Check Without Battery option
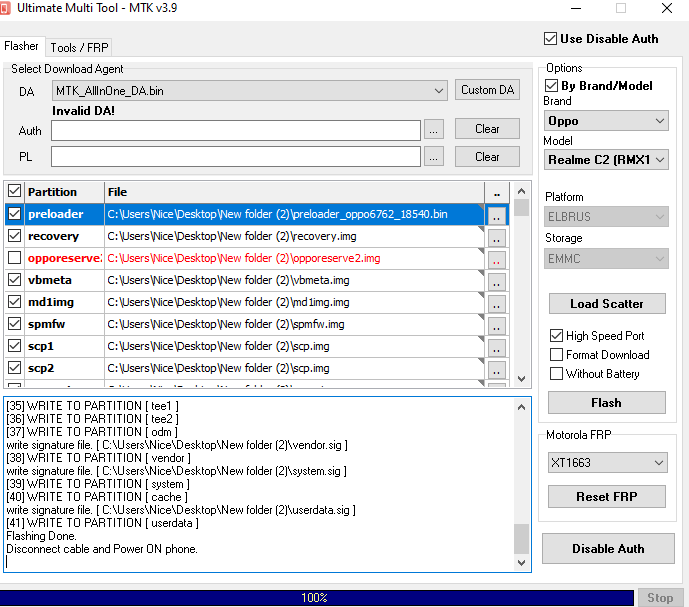 pos(556,374)
